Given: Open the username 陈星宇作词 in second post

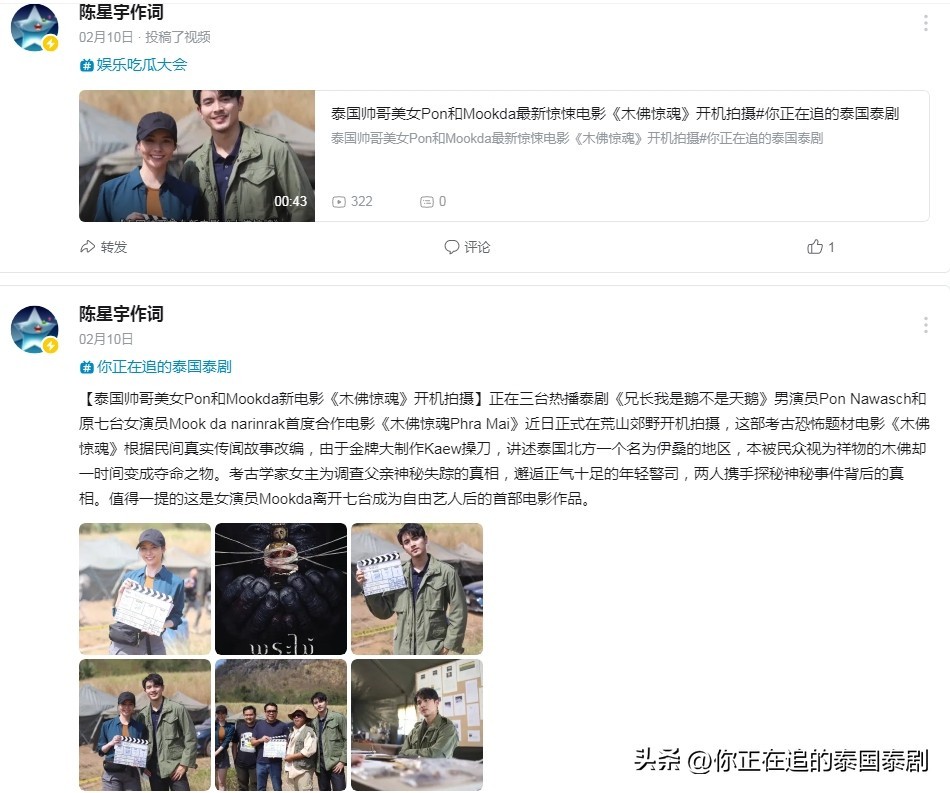Looking at the screenshot, I should coord(121,314).
